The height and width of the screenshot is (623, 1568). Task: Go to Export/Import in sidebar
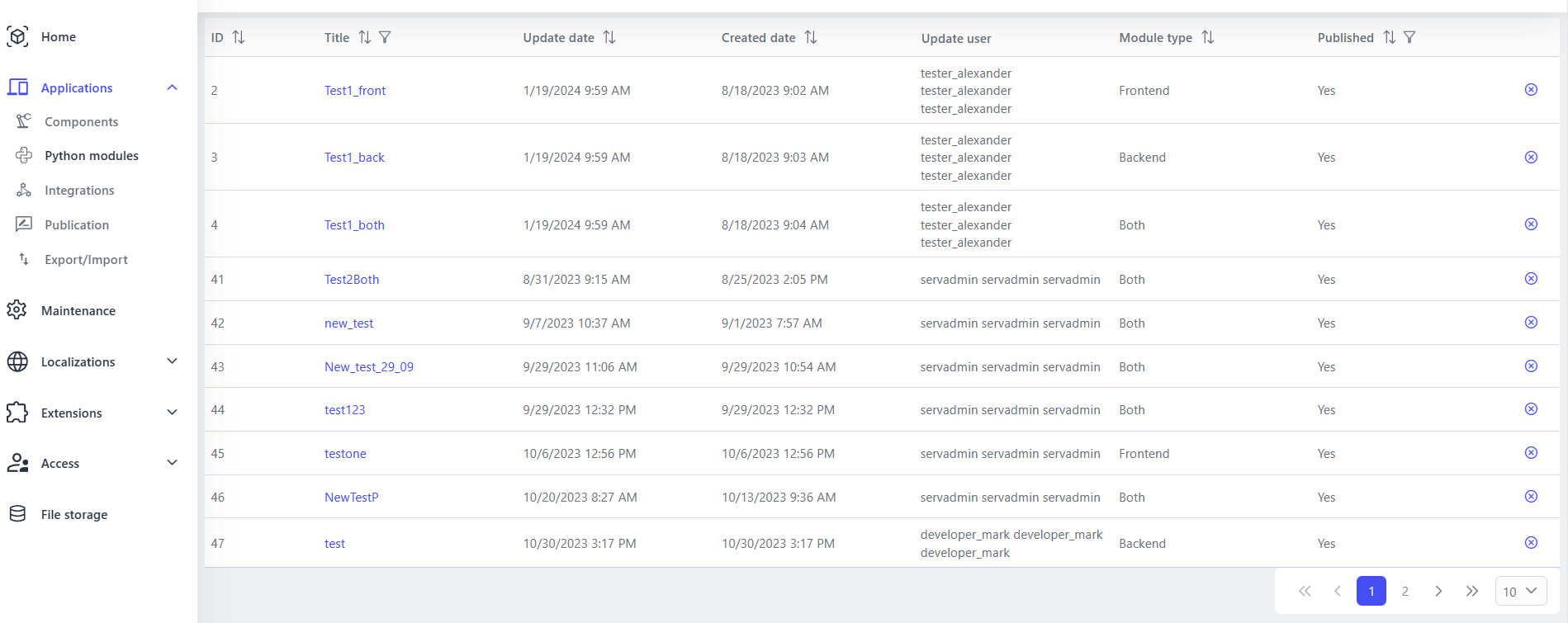coord(86,260)
